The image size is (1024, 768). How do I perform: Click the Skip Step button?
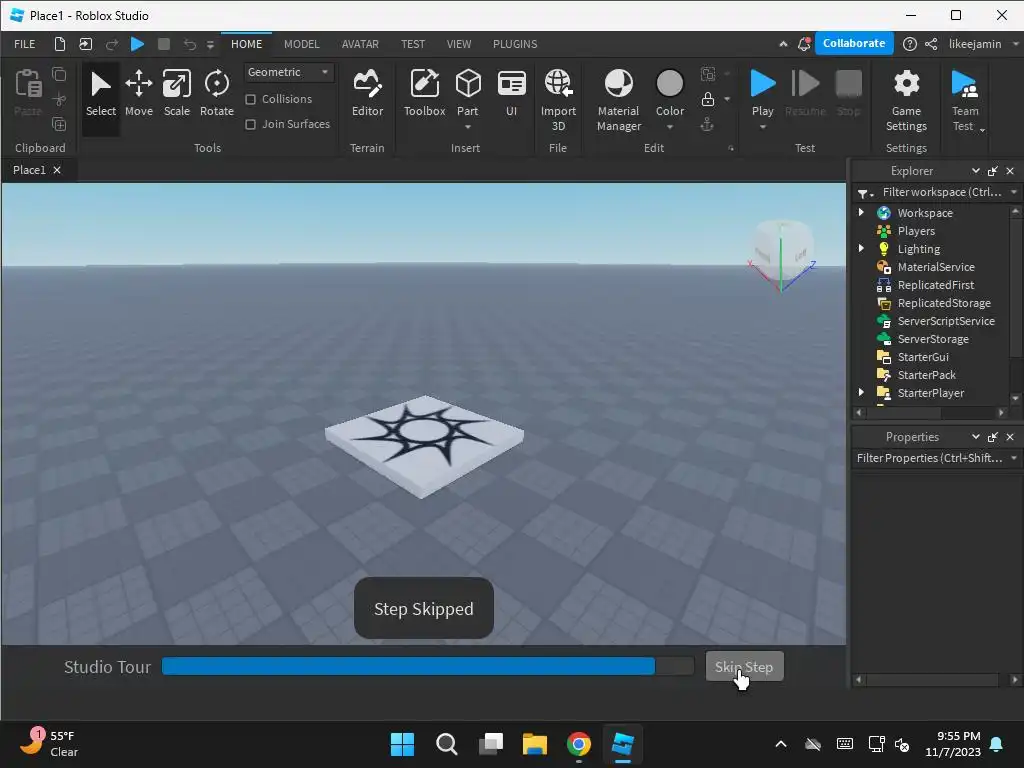pyautogui.click(x=744, y=666)
